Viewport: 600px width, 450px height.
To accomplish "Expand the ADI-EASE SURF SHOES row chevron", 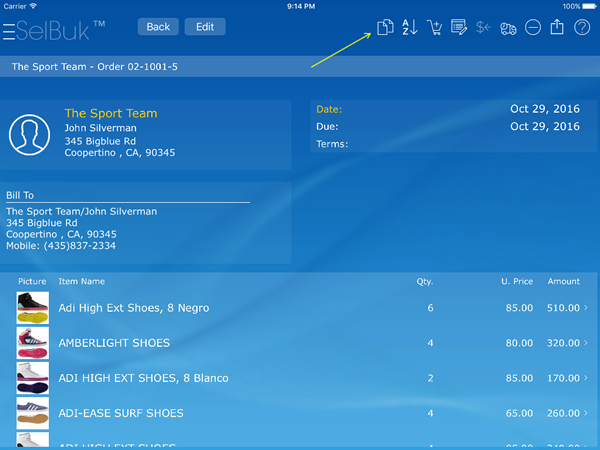I will 586,413.
